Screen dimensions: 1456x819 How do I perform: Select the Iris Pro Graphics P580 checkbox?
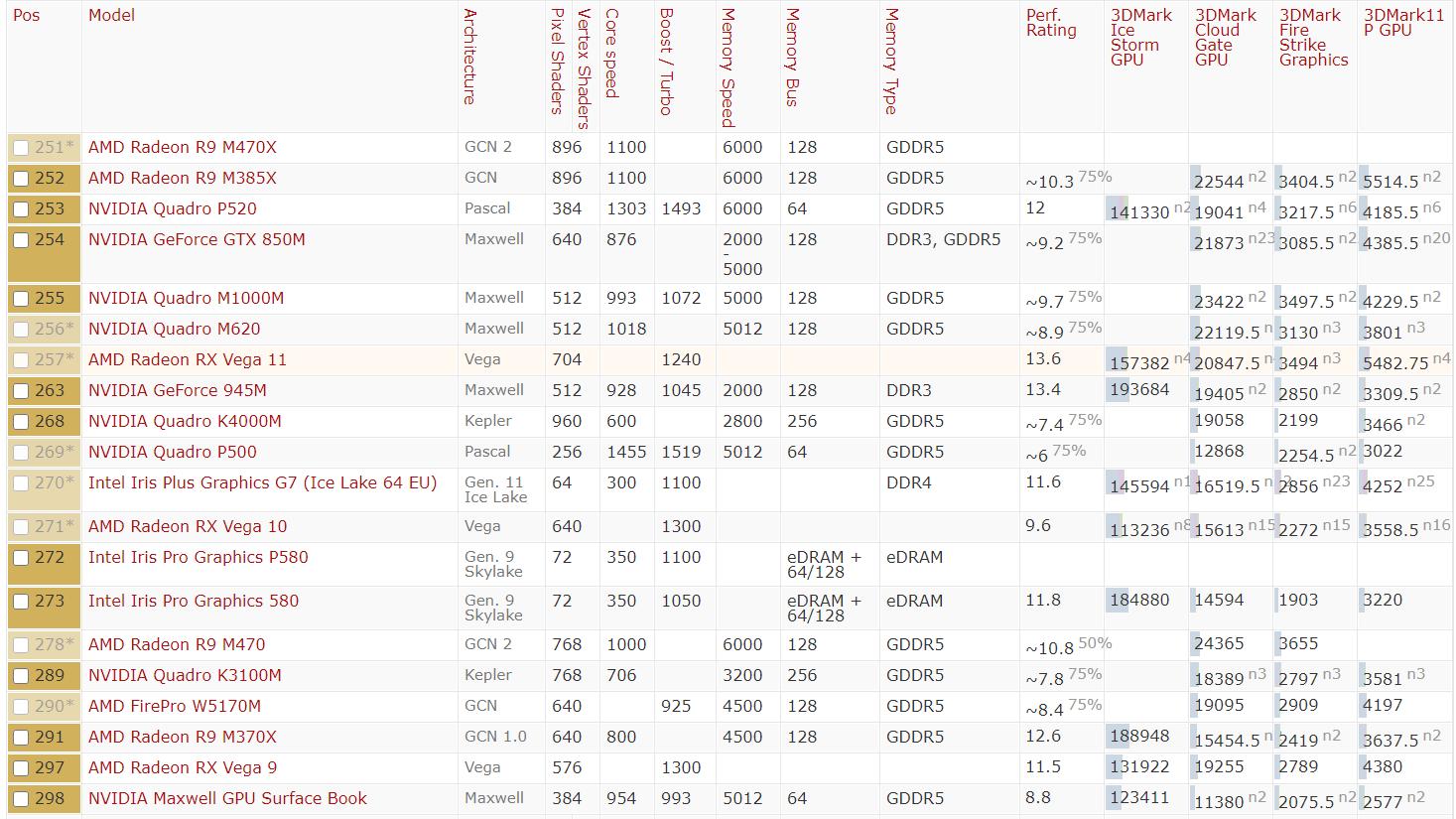[x=21, y=558]
